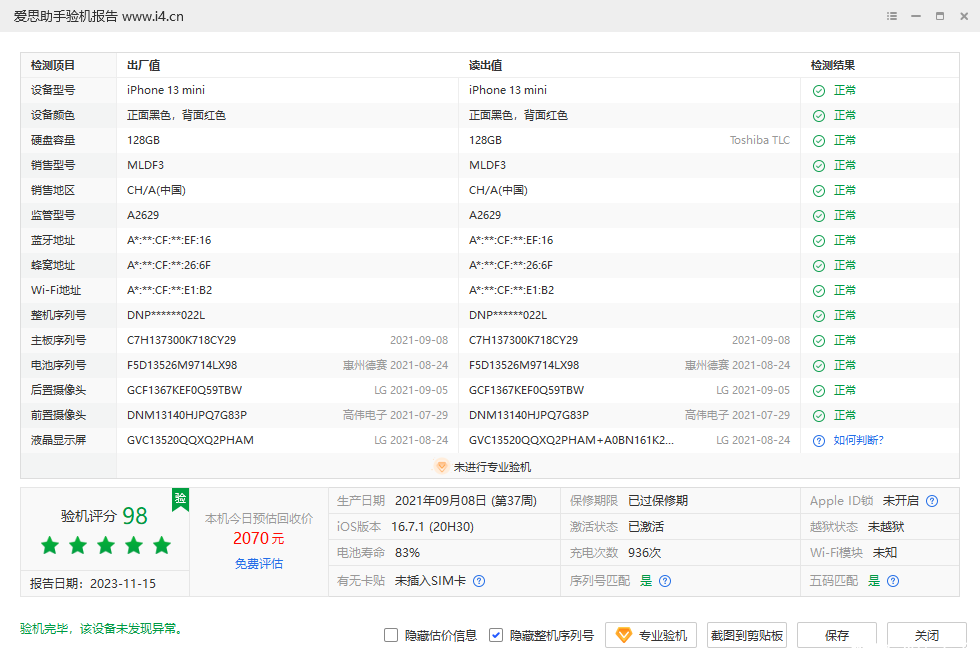Click the green check icon for 电池序列号 row
980x664 pixels.
[x=819, y=366]
